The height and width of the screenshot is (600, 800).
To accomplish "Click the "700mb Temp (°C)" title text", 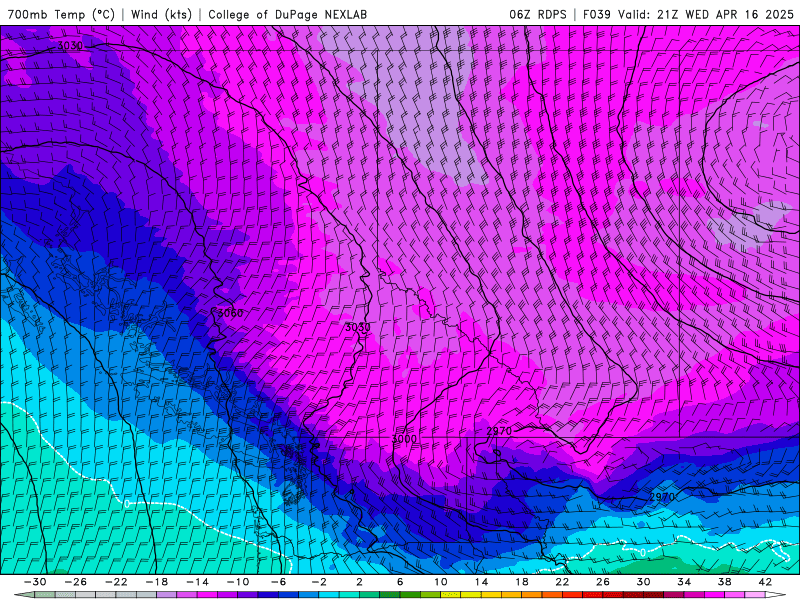I will coord(61,14).
